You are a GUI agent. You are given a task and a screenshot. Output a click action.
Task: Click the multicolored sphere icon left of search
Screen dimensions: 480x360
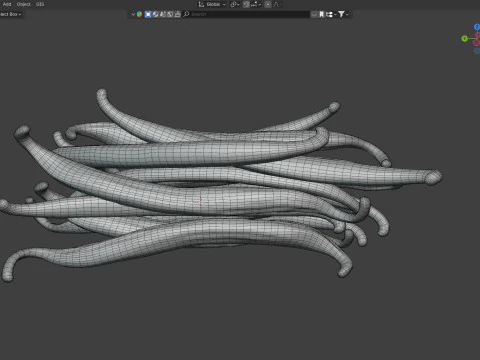tap(139, 14)
